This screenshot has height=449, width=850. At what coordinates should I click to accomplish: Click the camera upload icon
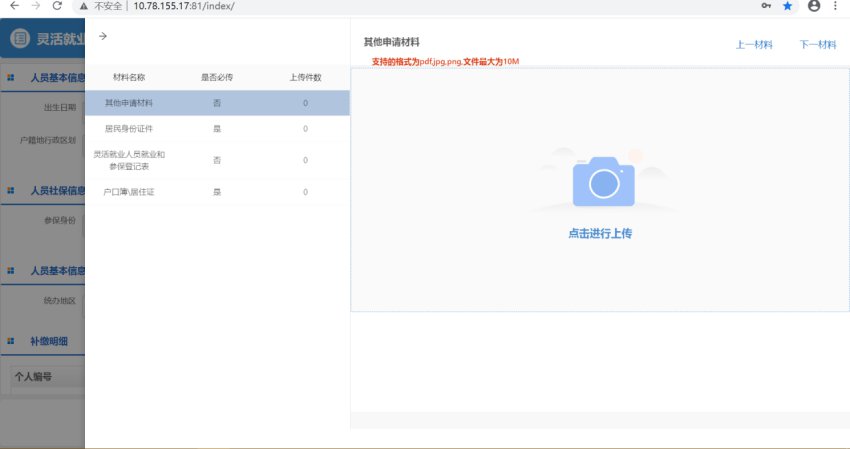tap(603, 181)
